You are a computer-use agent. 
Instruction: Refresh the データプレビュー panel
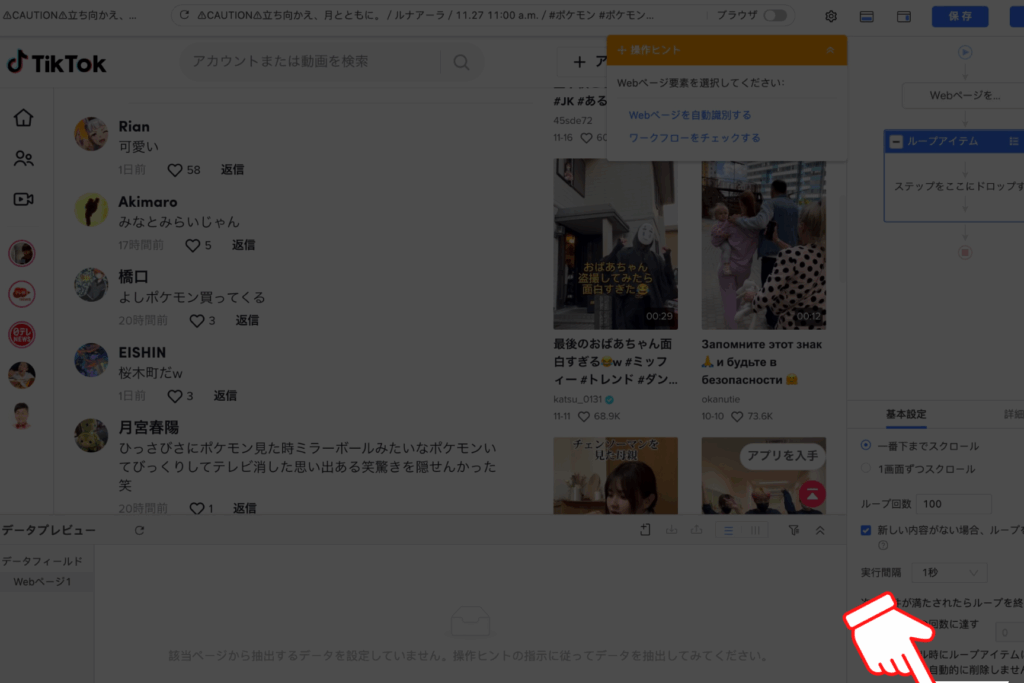tap(139, 530)
